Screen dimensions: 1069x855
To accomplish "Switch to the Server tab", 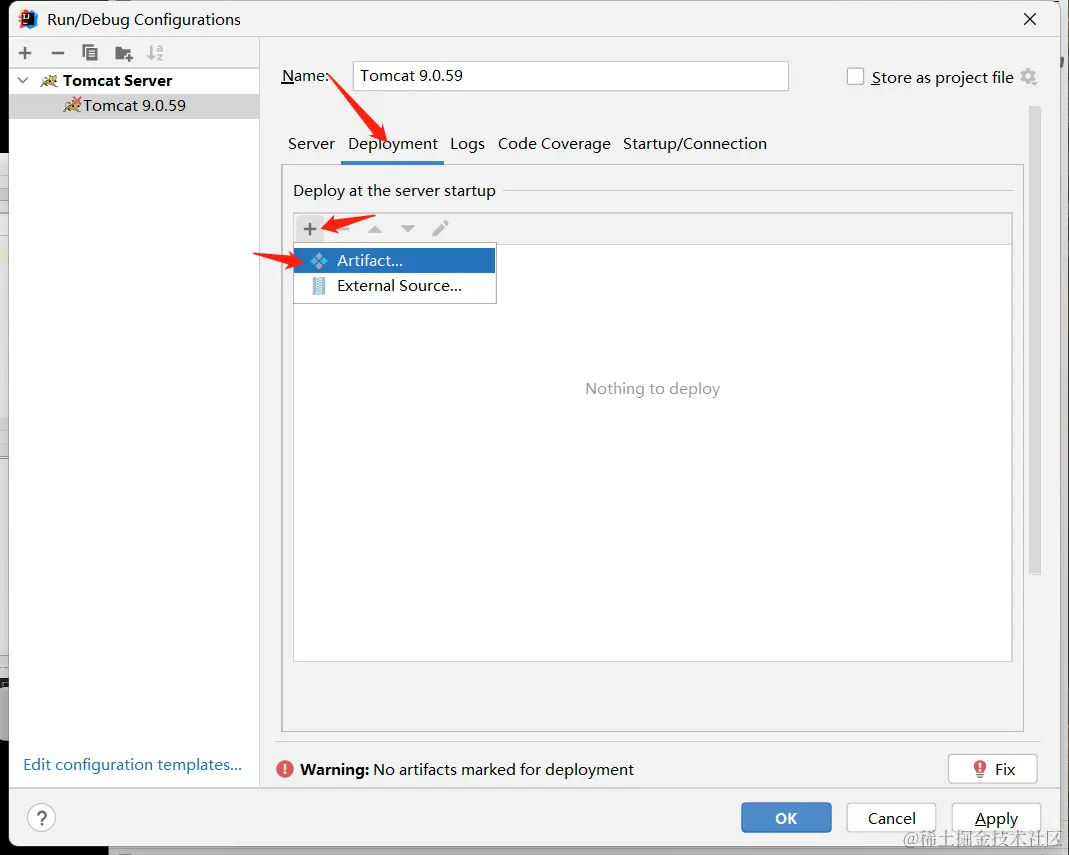I will 311,144.
